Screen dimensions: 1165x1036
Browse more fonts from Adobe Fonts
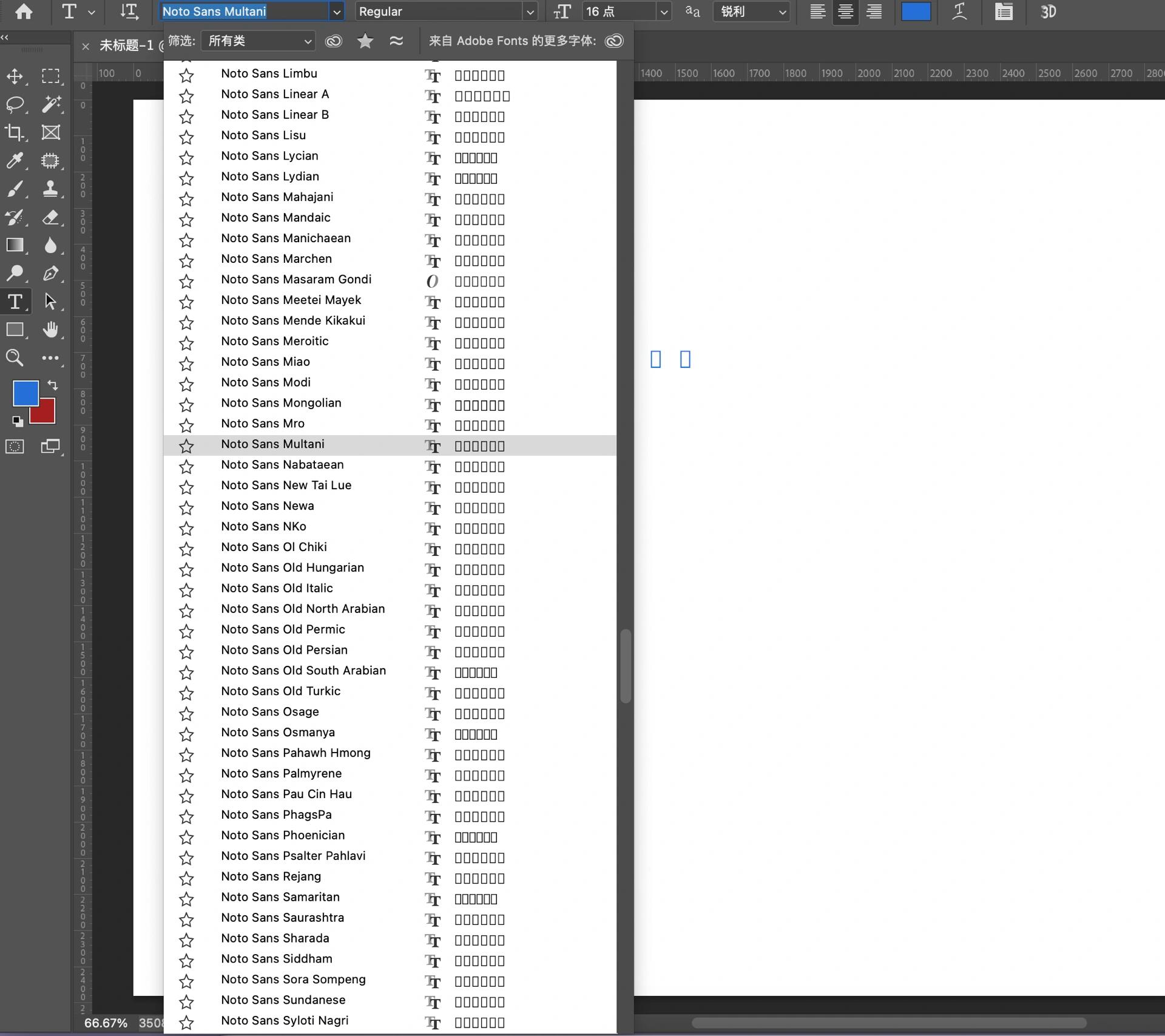pyautogui.click(x=614, y=41)
